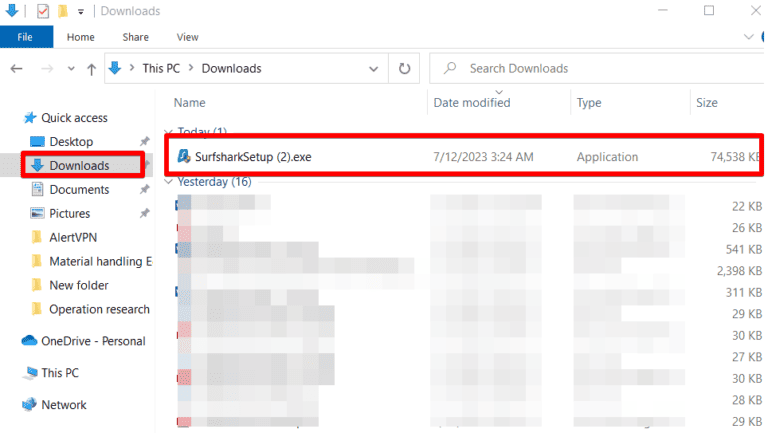Click the 2,398 KB size cell
Screen dimensions: 768x433
click(x=739, y=271)
